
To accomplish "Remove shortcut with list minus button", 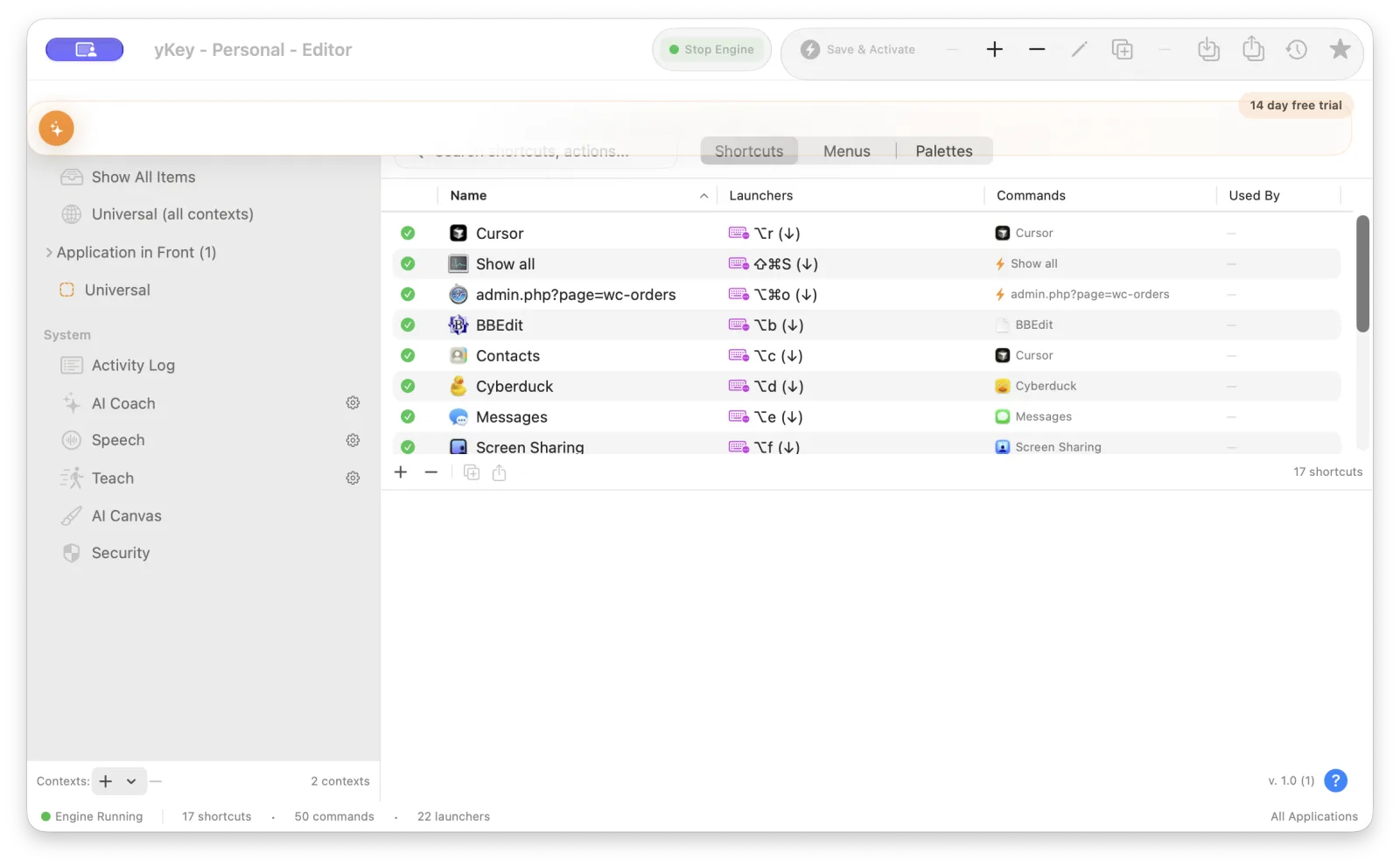I will point(430,472).
